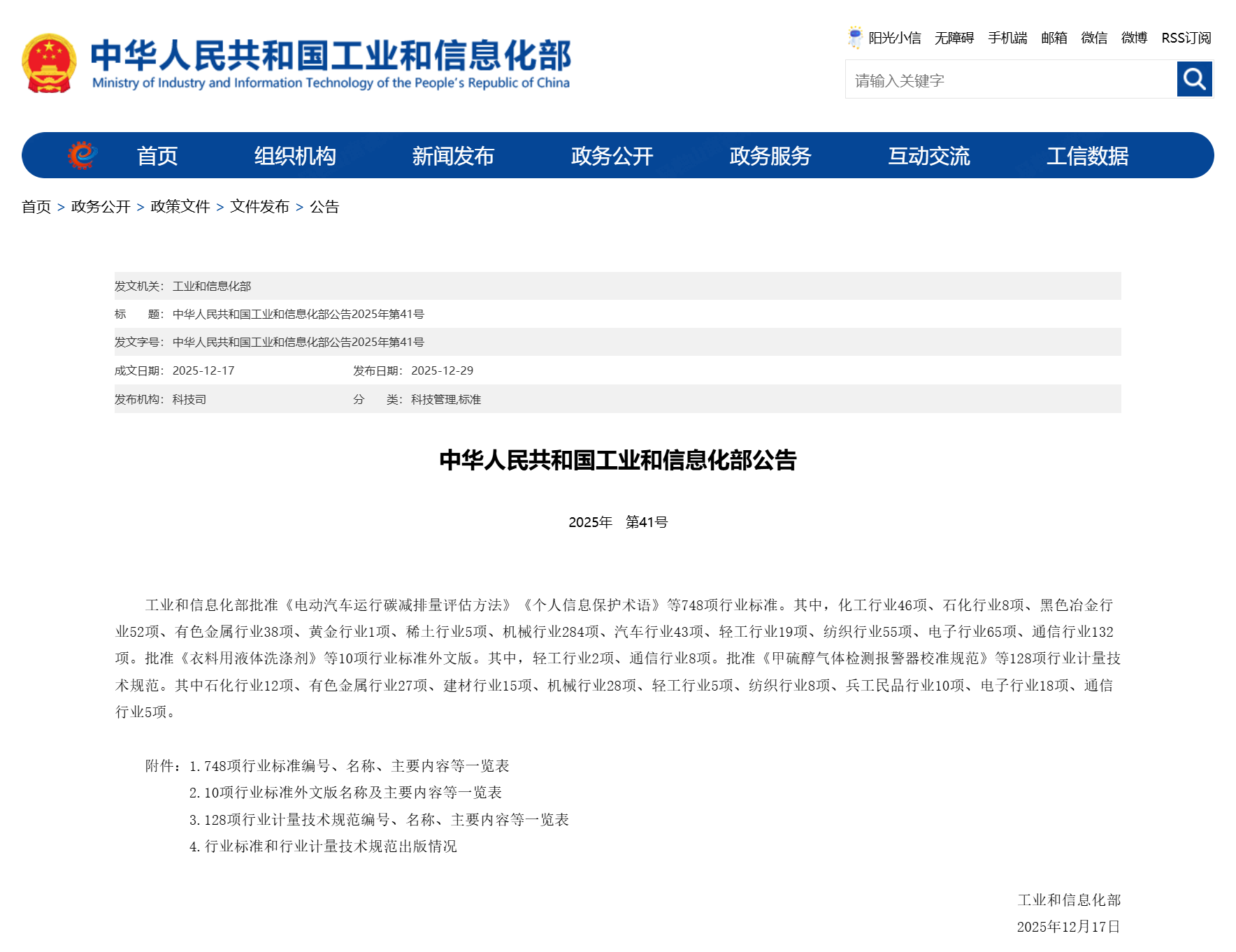Viewport: 1236px width, 952px height.
Task: Open the 工信数据 navigation menu
Action: pos(1088,156)
